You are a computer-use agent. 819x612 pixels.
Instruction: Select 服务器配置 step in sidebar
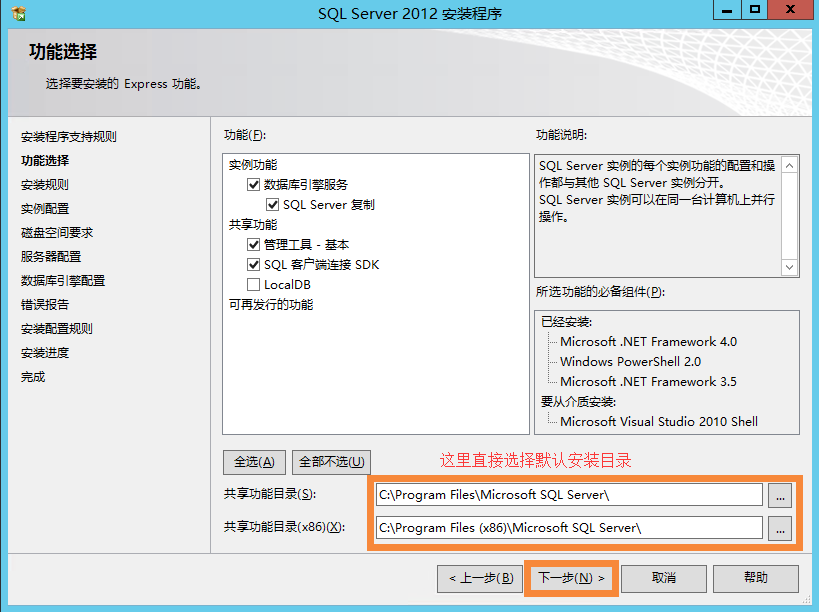click(51, 257)
